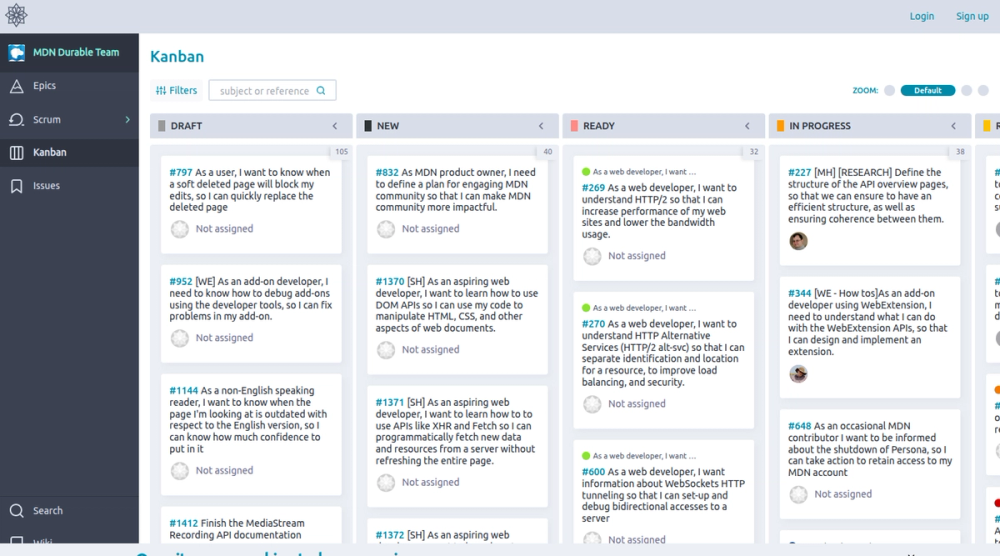Click green epic dot above card #270

pos(586,308)
